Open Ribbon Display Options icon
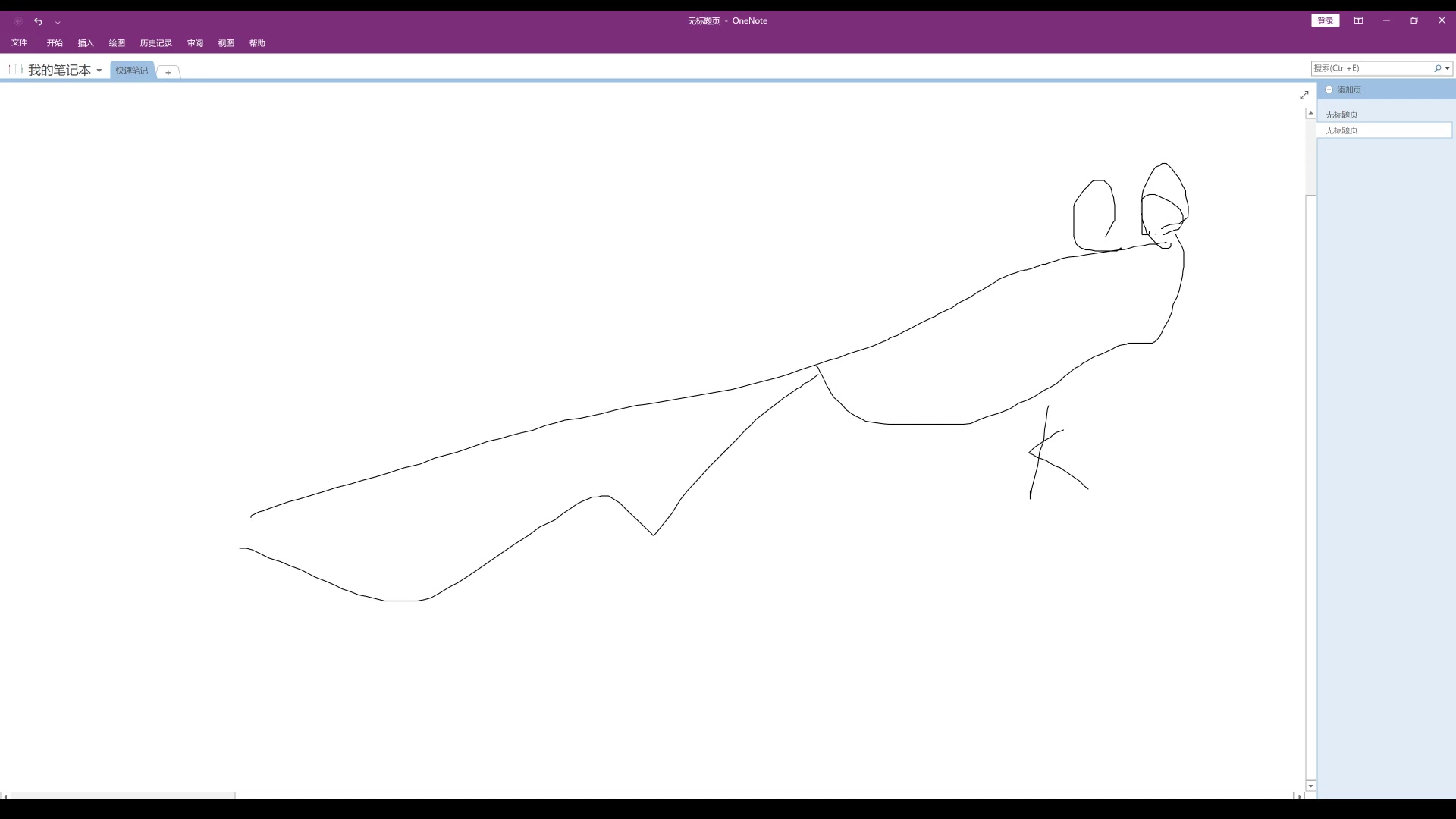 1359,20
